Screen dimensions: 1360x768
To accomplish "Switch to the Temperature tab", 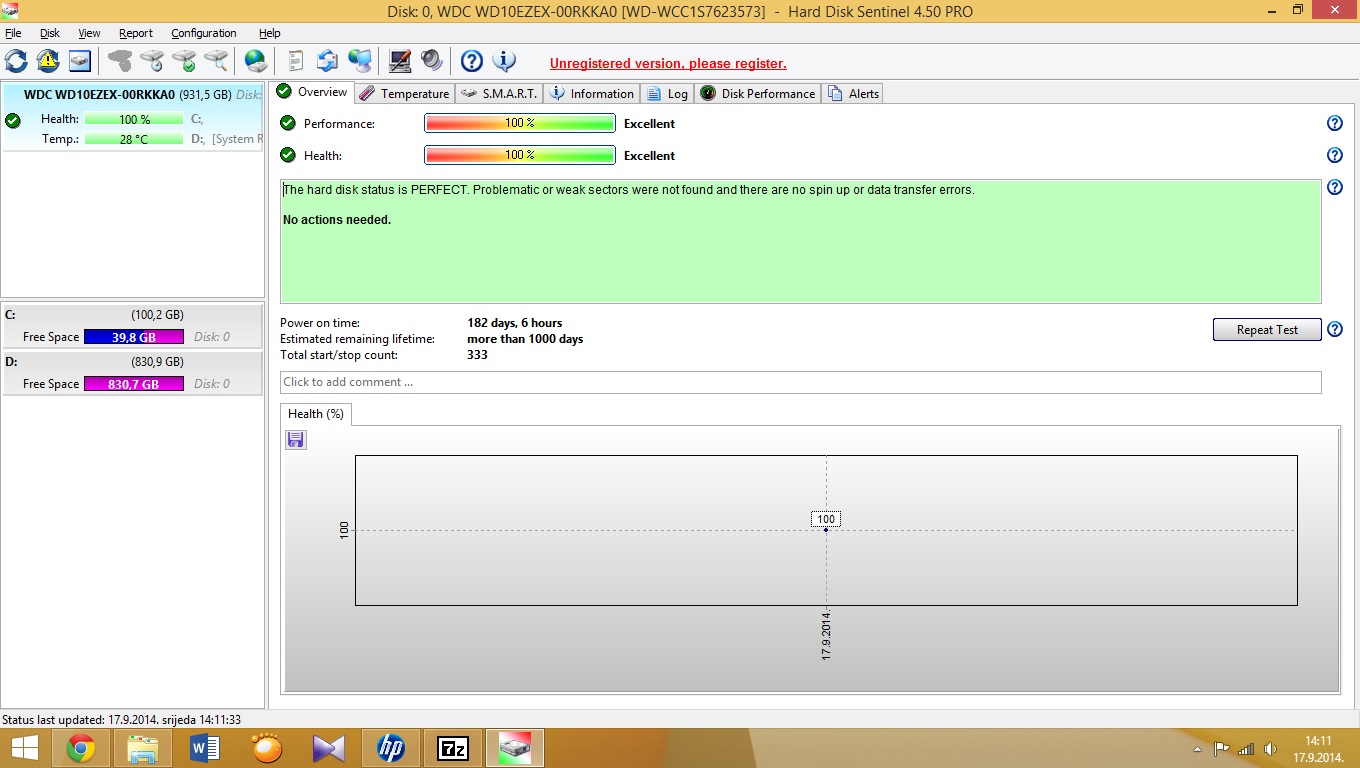I will (x=404, y=93).
